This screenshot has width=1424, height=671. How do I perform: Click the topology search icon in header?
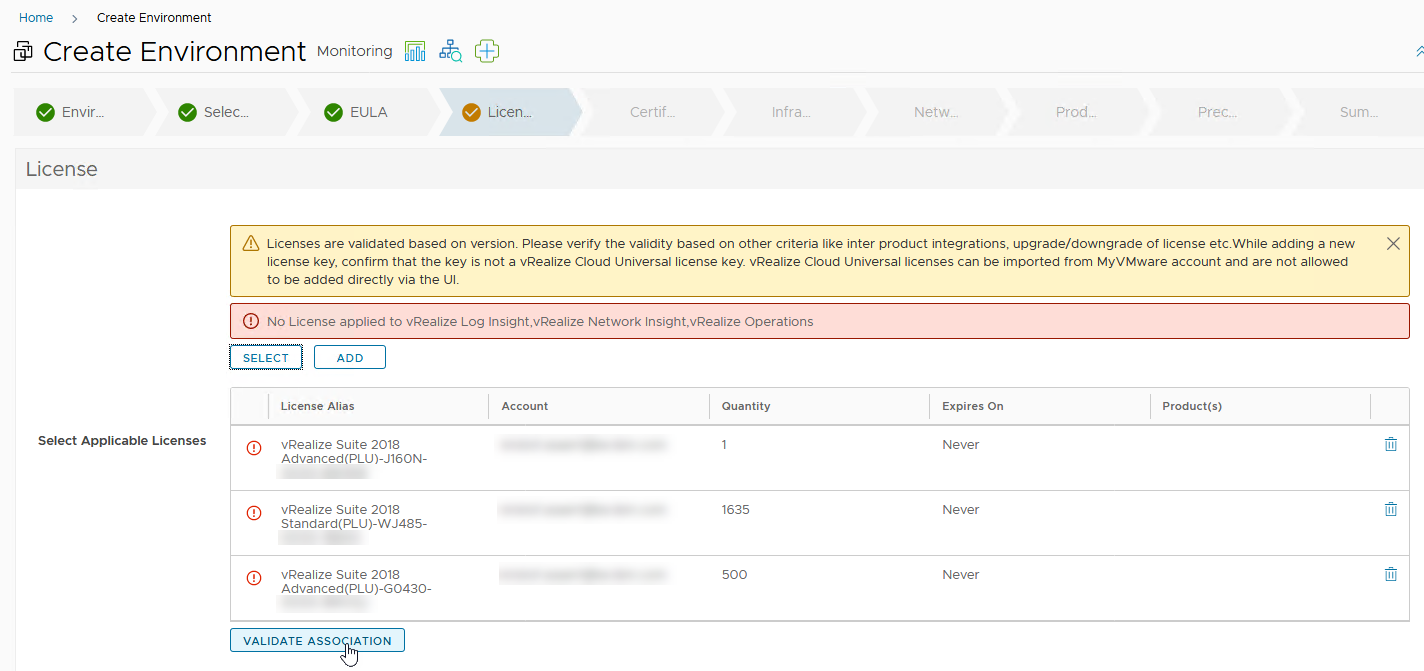pyautogui.click(x=451, y=51)
